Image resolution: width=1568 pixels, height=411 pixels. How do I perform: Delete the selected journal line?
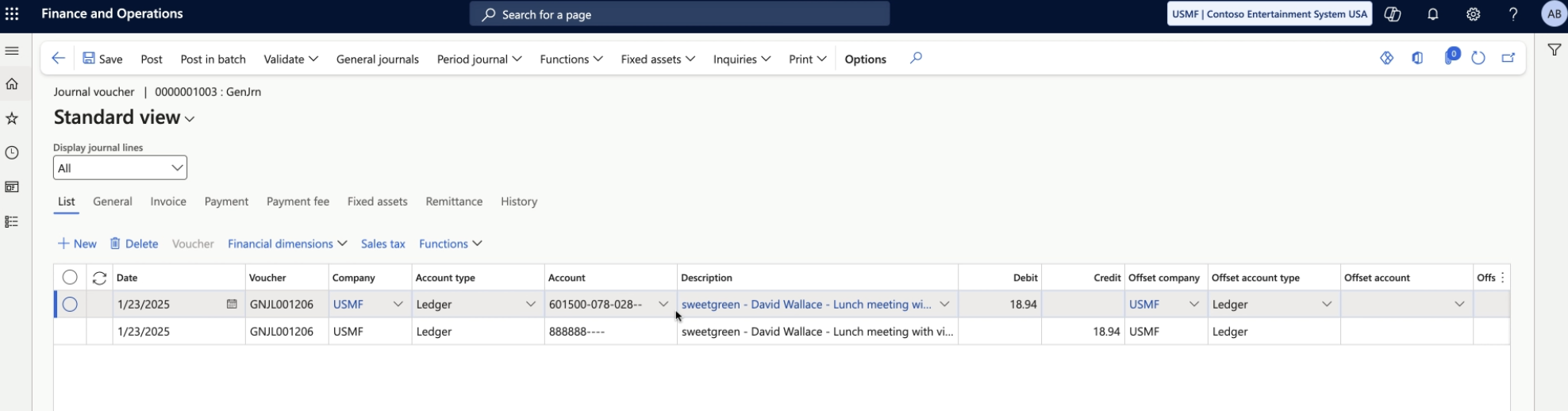(x=134, y=244)
